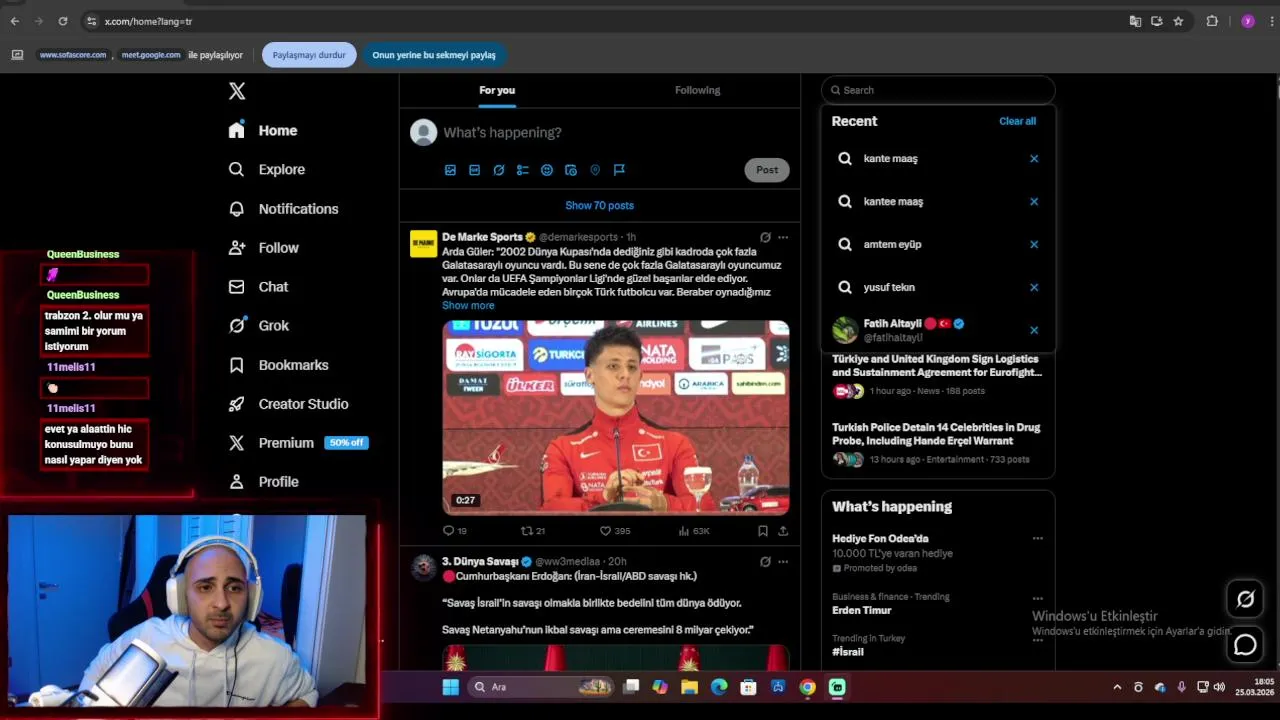This screenshot has width=1280, height=720.
Task: Bookmark this page with star icon
Action: (x=1178, y=21)
